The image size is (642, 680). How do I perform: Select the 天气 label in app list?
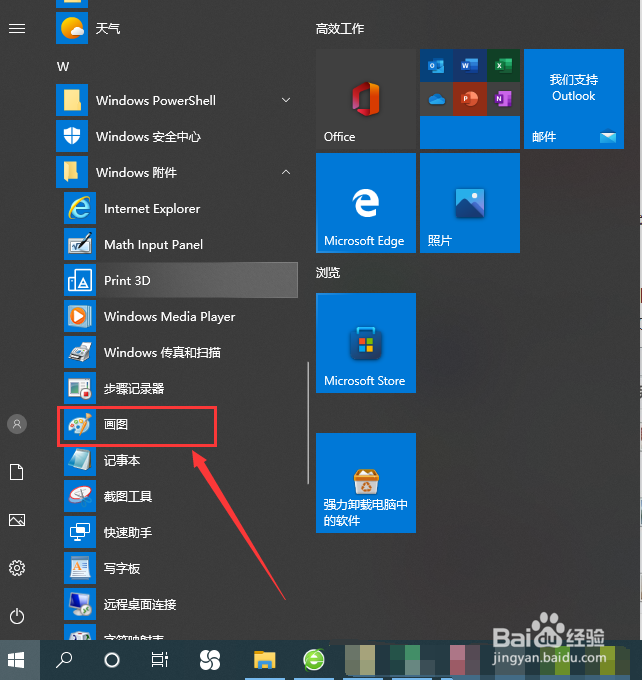pyautogui.click(x=108, y=29)
